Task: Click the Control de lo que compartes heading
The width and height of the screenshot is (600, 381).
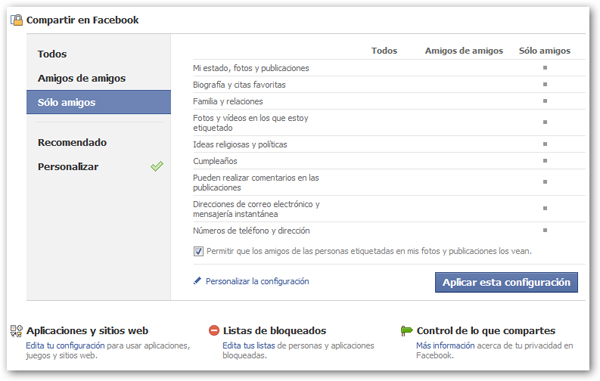Action: coord(486,331)
